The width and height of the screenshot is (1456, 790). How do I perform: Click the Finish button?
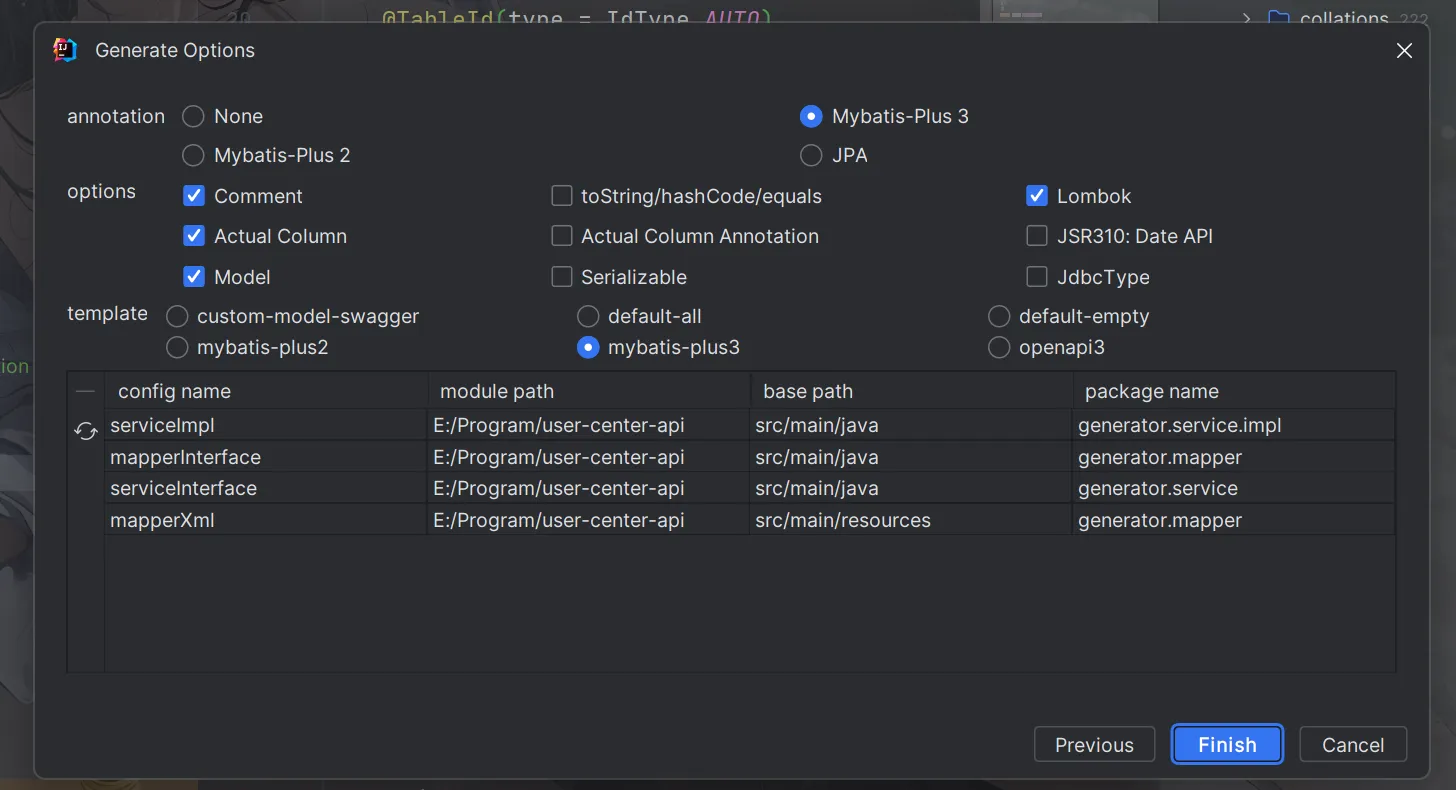[1227, 745]
